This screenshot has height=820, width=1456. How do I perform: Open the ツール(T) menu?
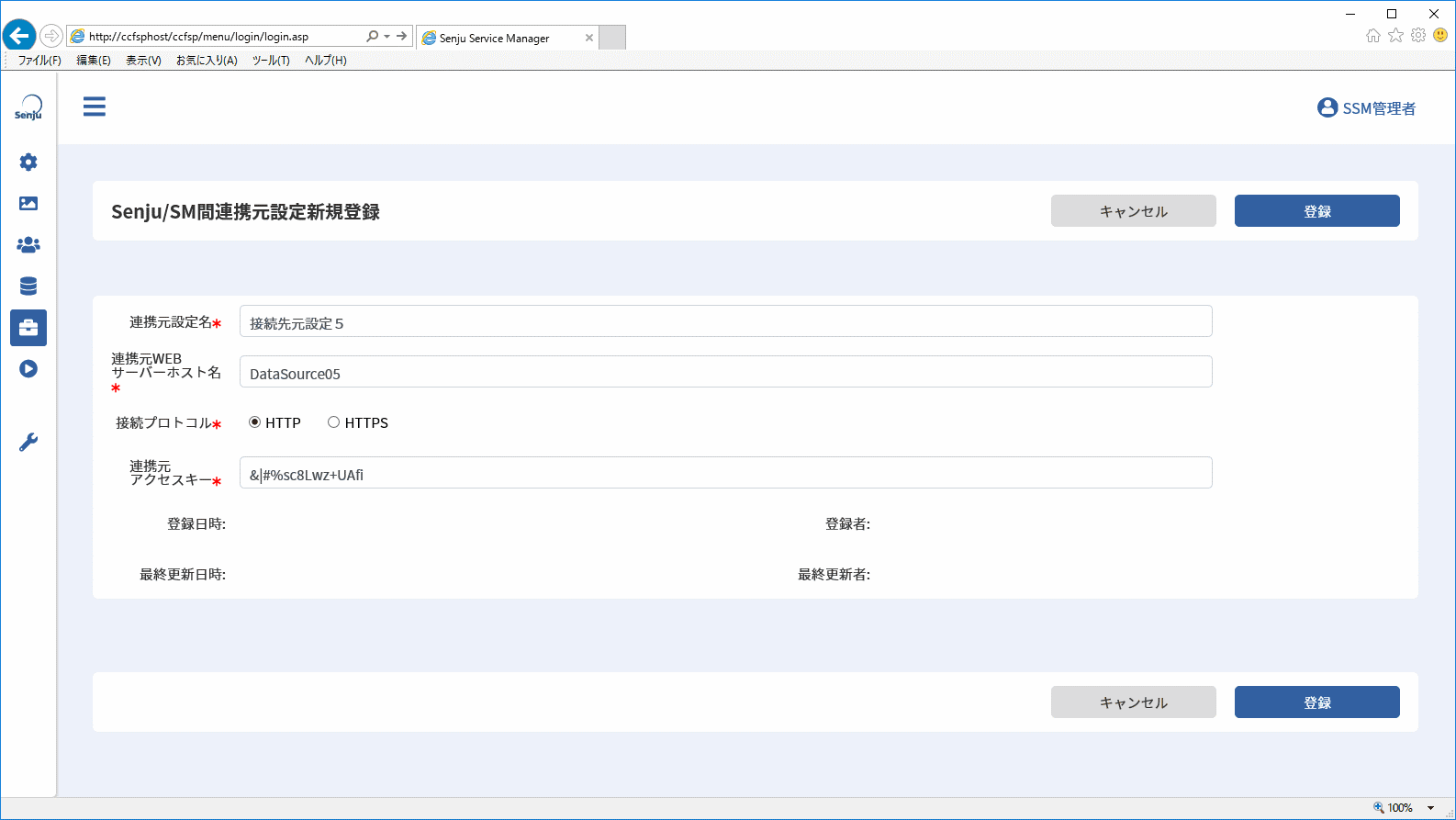click(271, 61)
